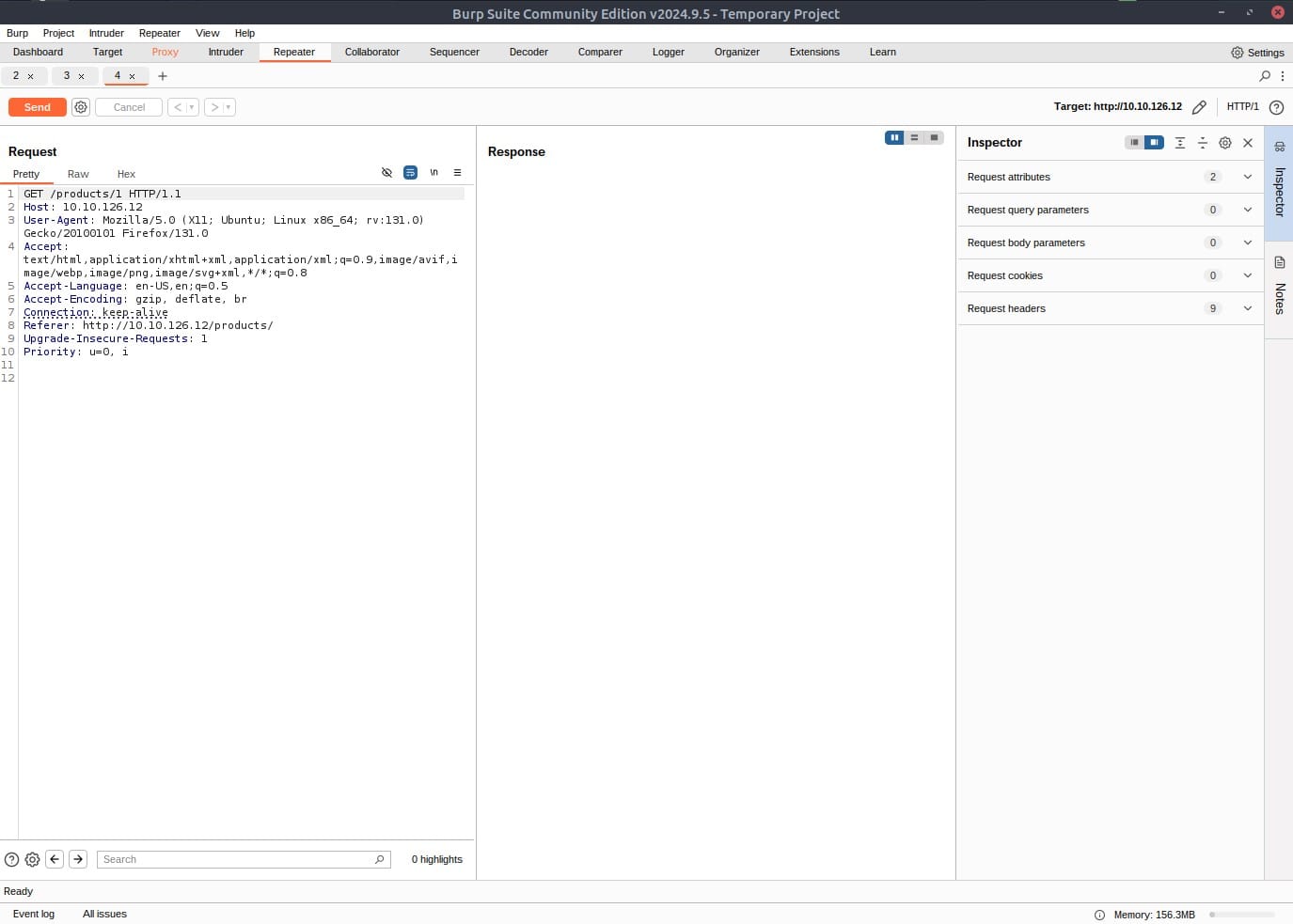Click the request Search input field
This screenshot has height=924, width=1293.
click(x=235, y=859)
